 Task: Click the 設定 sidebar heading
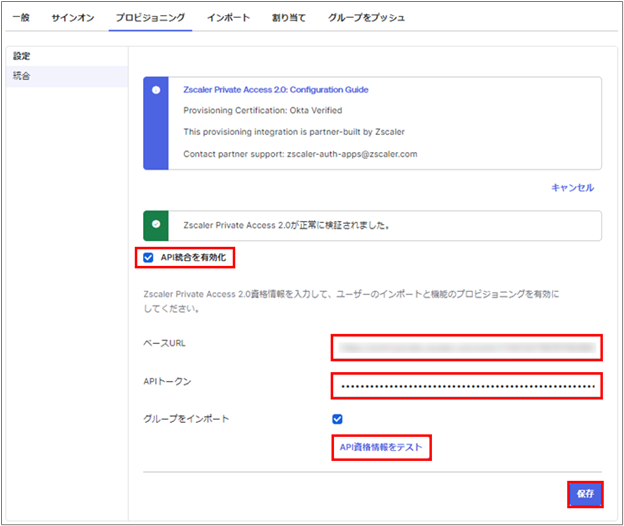point(21,56)
